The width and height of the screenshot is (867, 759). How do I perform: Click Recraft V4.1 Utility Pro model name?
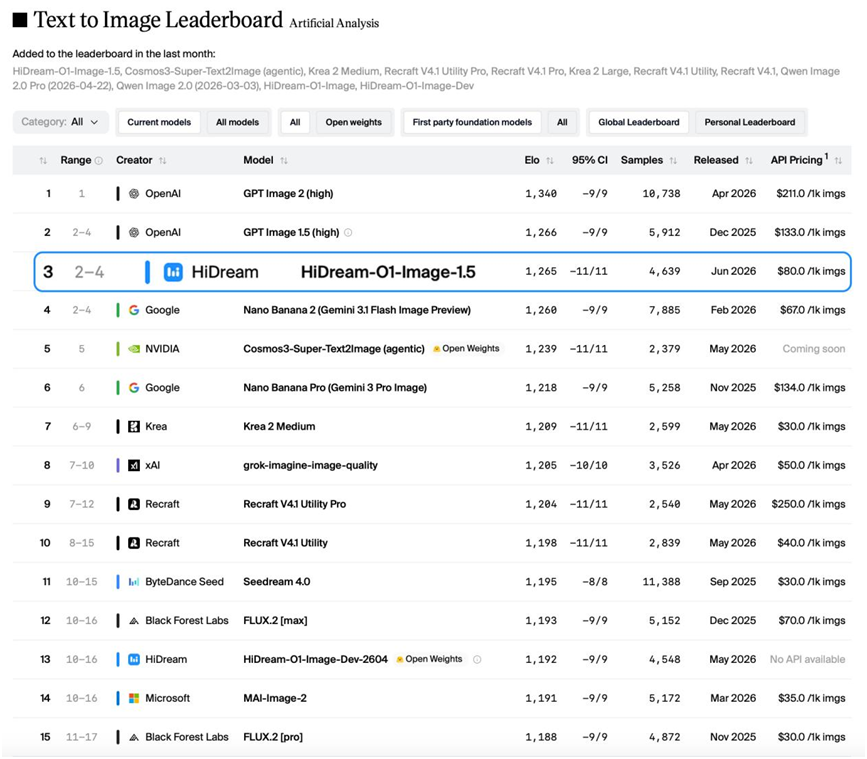coord(295,504)
